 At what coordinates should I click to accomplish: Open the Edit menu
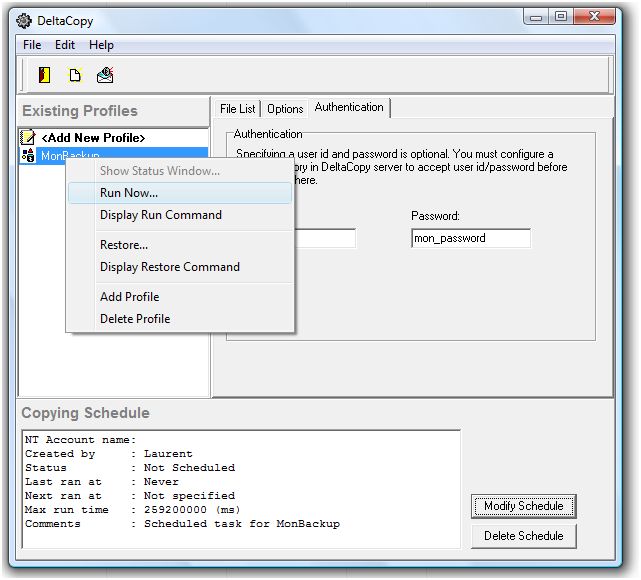tap(65, 45)
